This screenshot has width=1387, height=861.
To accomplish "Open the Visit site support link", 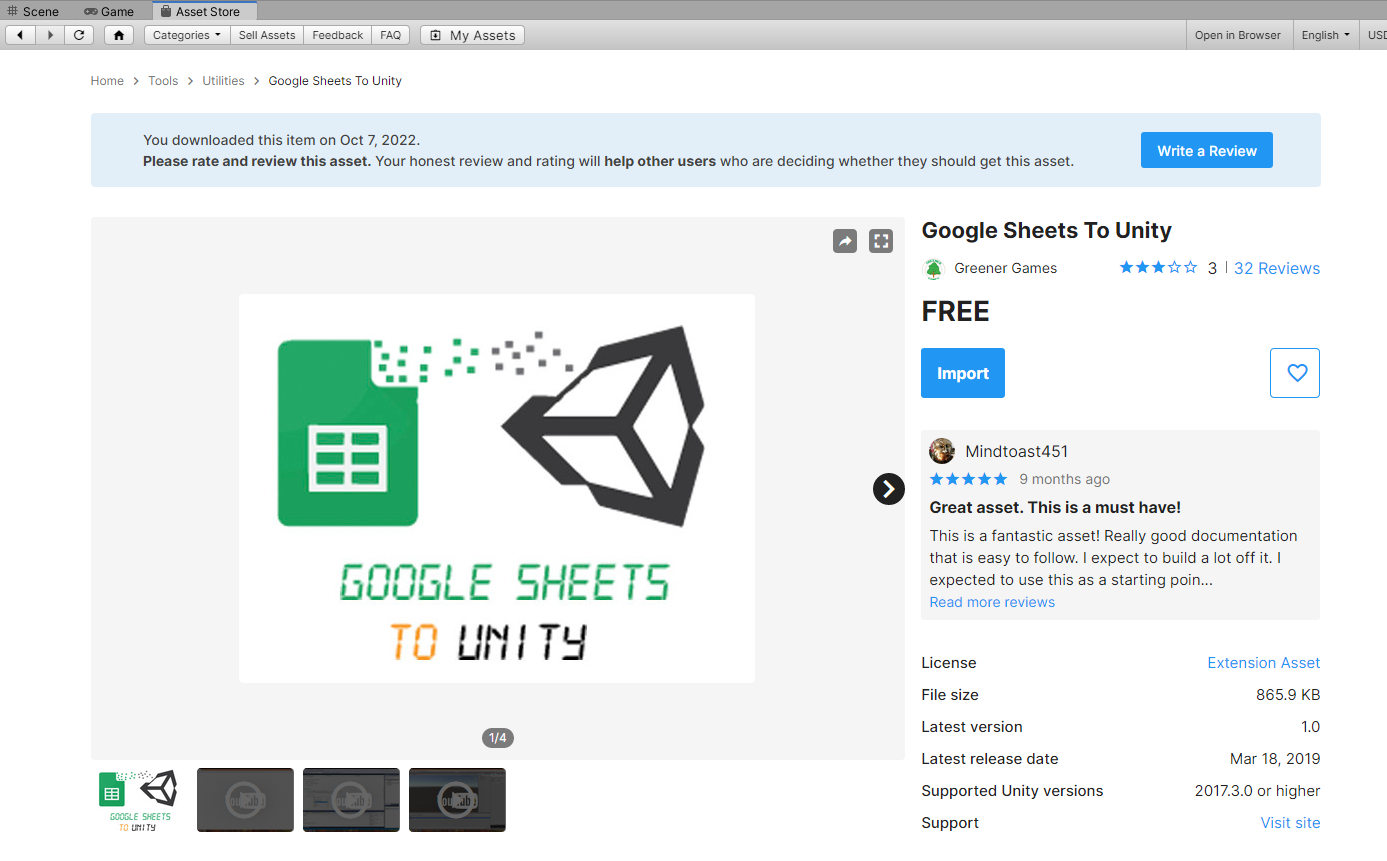I will click(x=1290, y=823).
